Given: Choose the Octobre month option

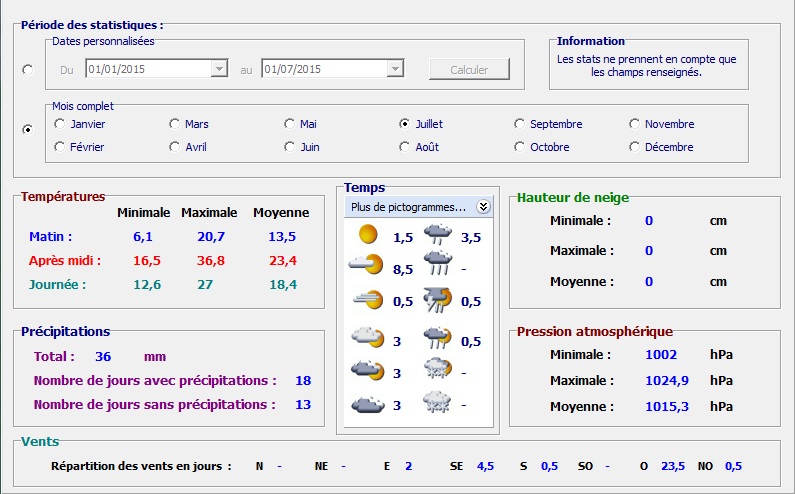Looking at the screenshot, I should click(x=541, y=147).
